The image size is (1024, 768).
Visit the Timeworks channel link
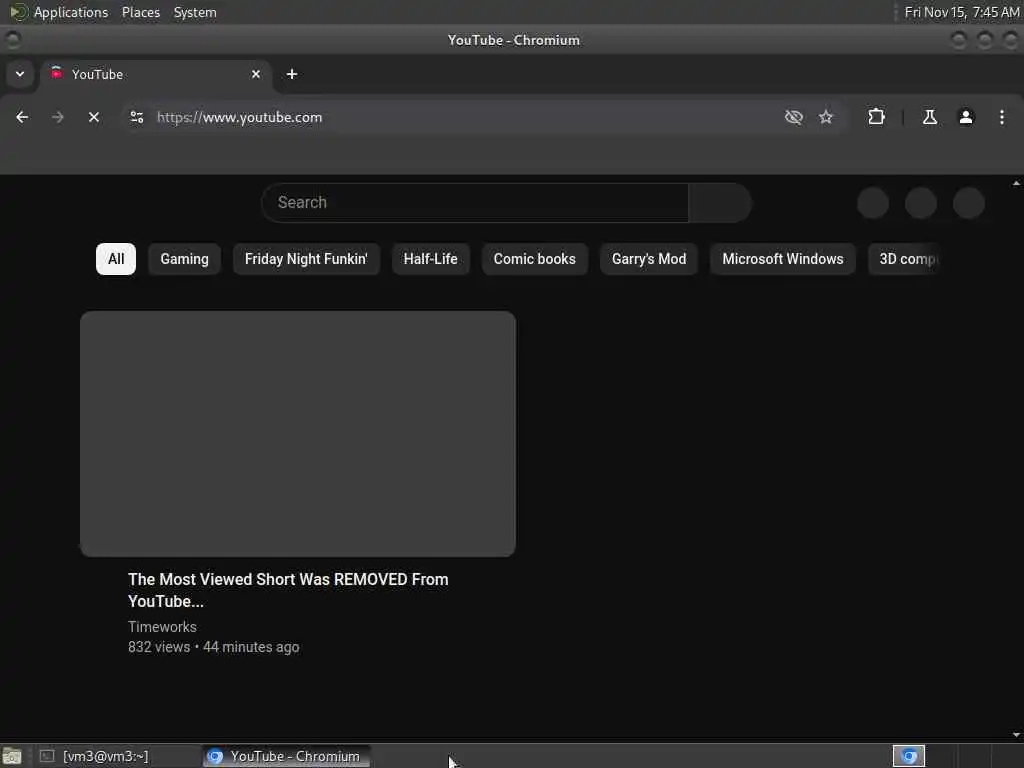(162, 627)
